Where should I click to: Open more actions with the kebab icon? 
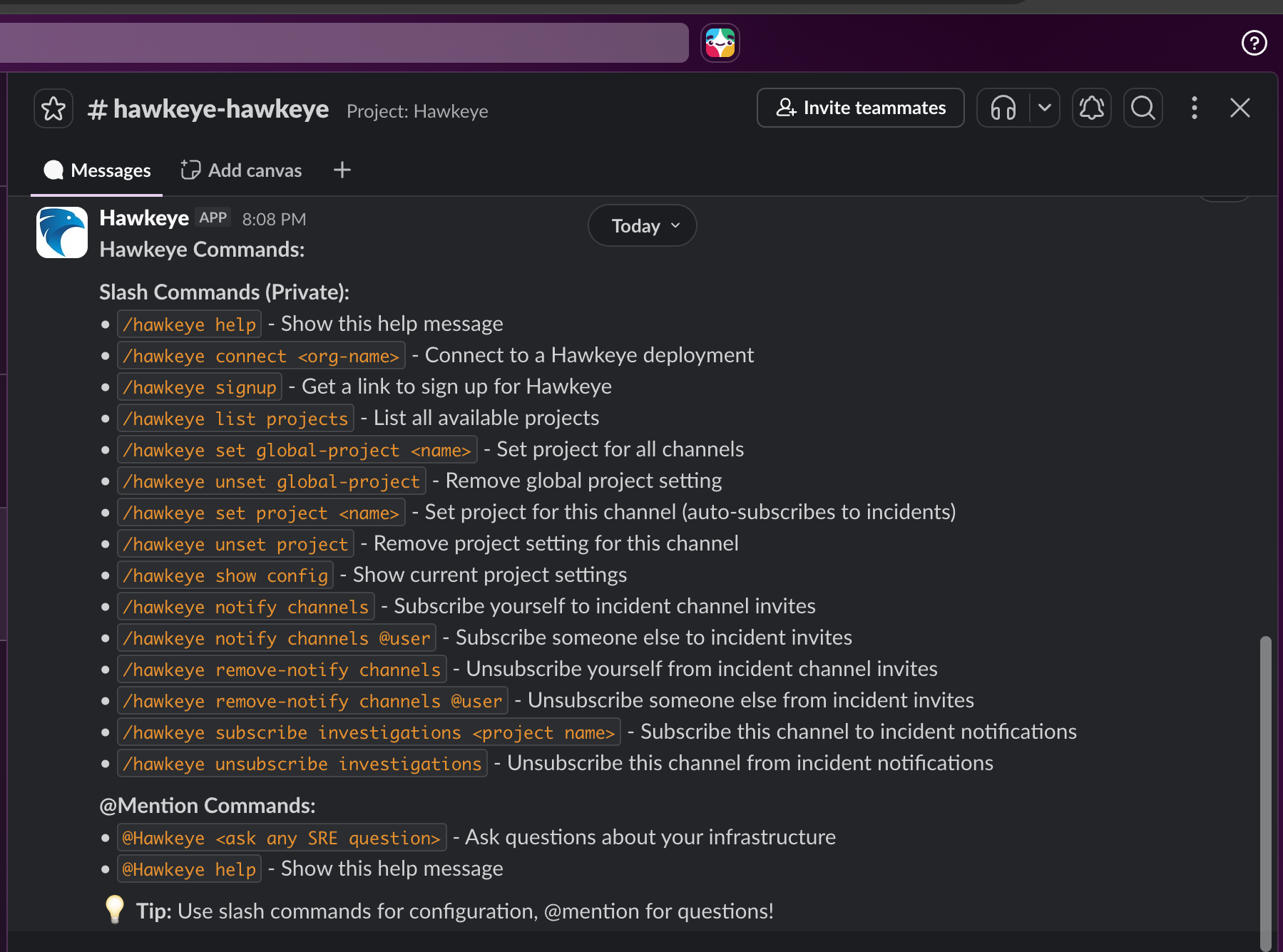tap(1194, 108)
